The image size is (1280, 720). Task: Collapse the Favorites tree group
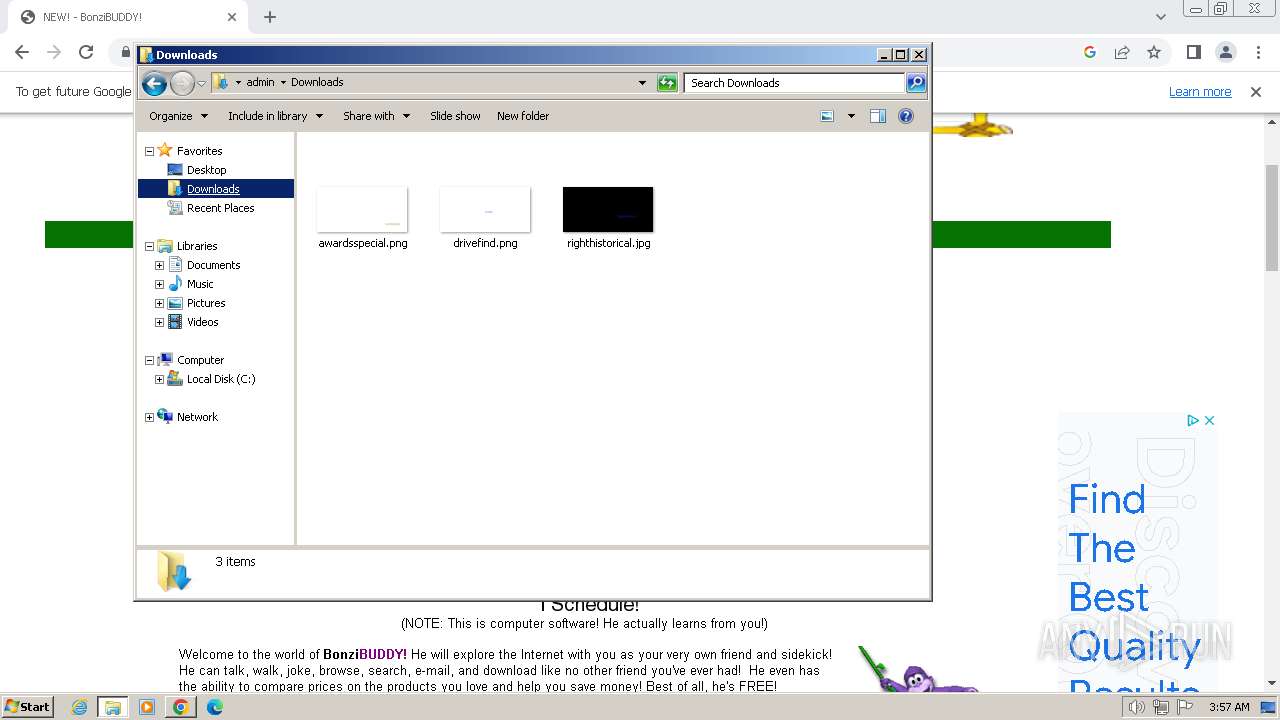click(149, 151)
